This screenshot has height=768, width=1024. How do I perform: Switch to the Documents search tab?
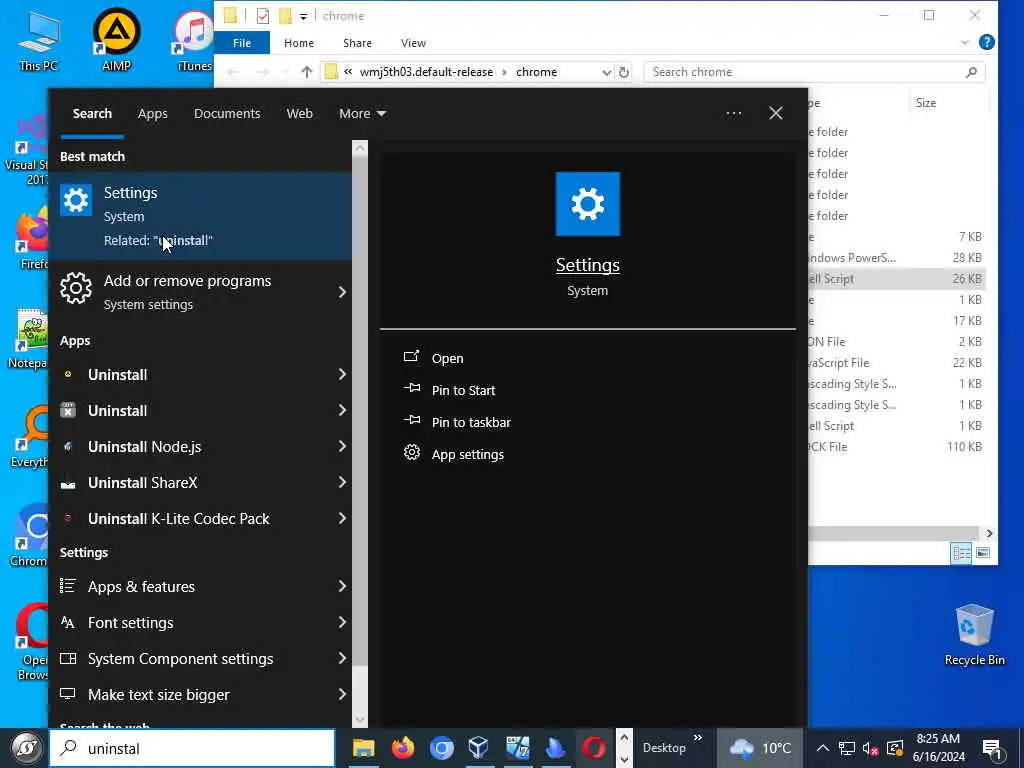pyautogui.click(x=227, y=114)
